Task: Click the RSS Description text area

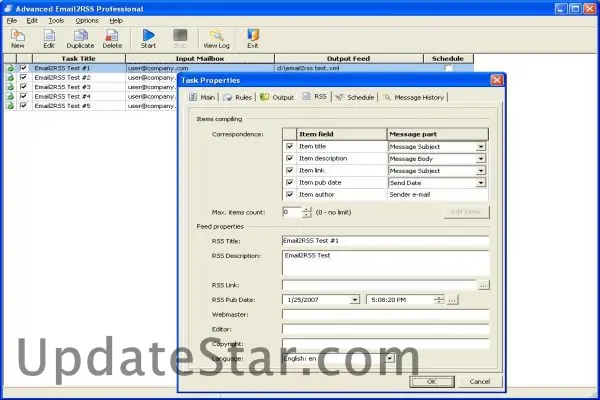Action: coord(385,263)
